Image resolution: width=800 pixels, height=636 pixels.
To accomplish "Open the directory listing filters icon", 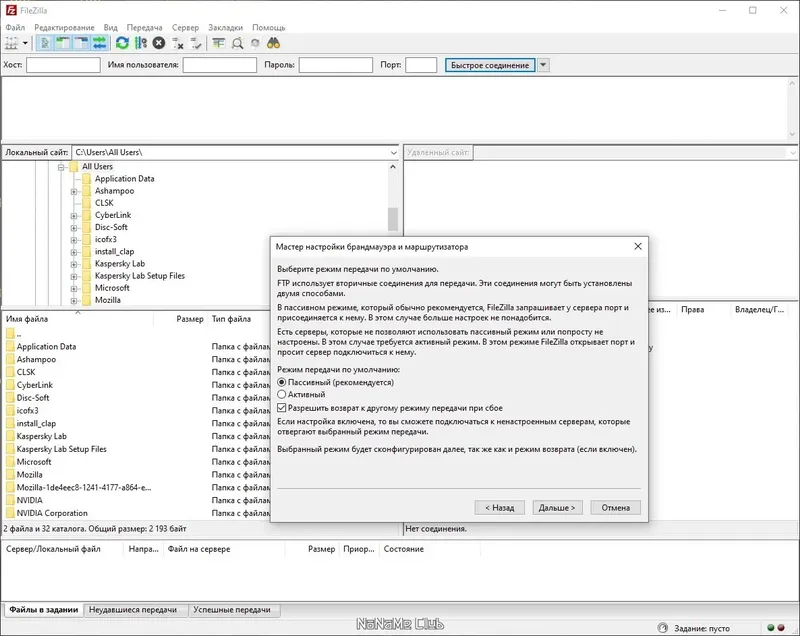I will [218, 43].
